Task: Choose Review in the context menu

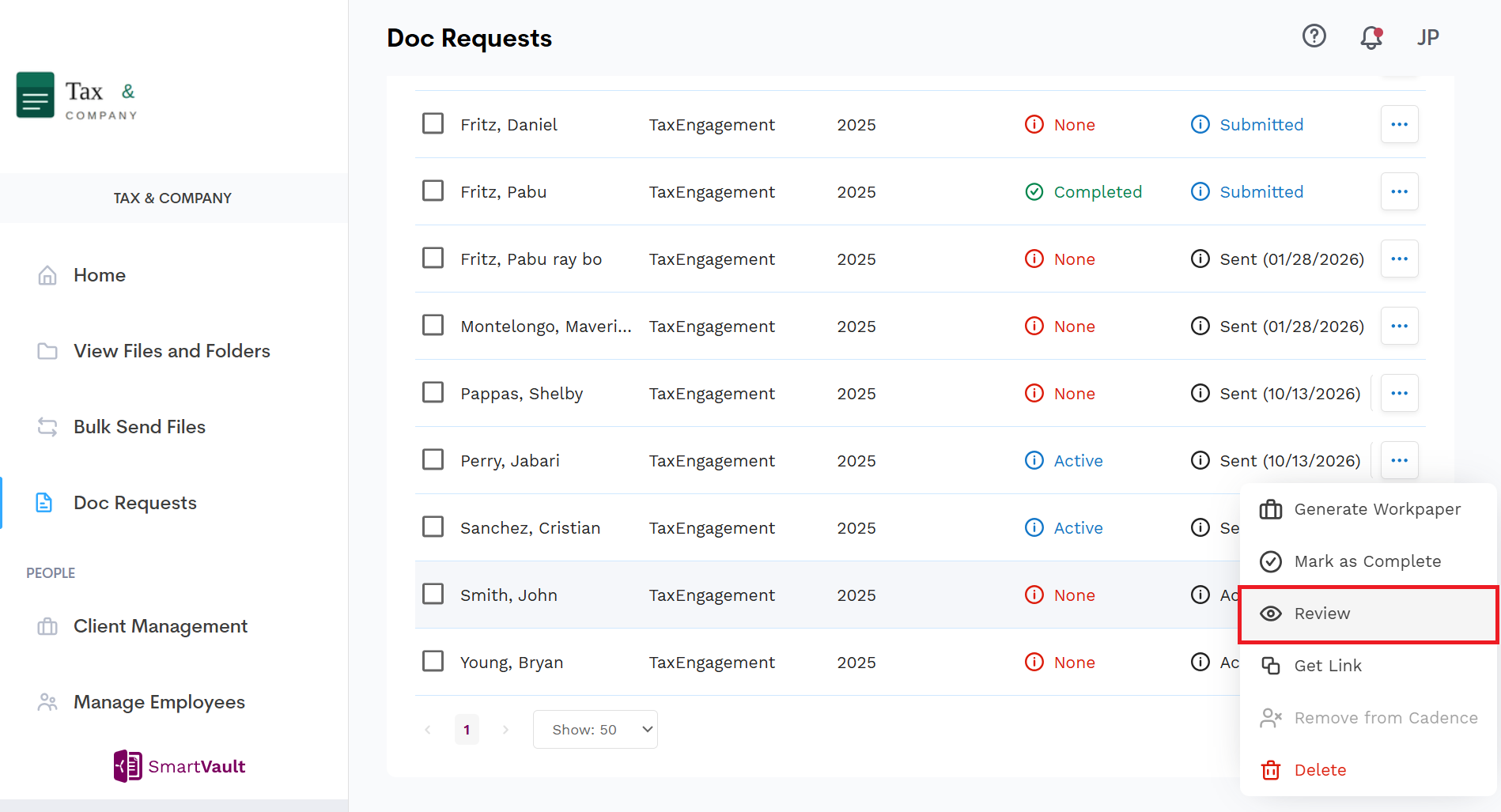Action: (x=1368, y=614)
